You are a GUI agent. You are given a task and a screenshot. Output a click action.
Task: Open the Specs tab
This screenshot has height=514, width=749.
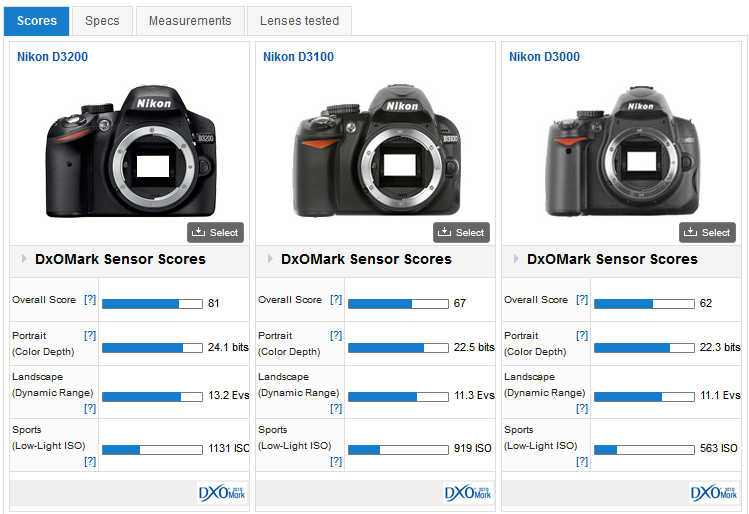tap(102, 20)
